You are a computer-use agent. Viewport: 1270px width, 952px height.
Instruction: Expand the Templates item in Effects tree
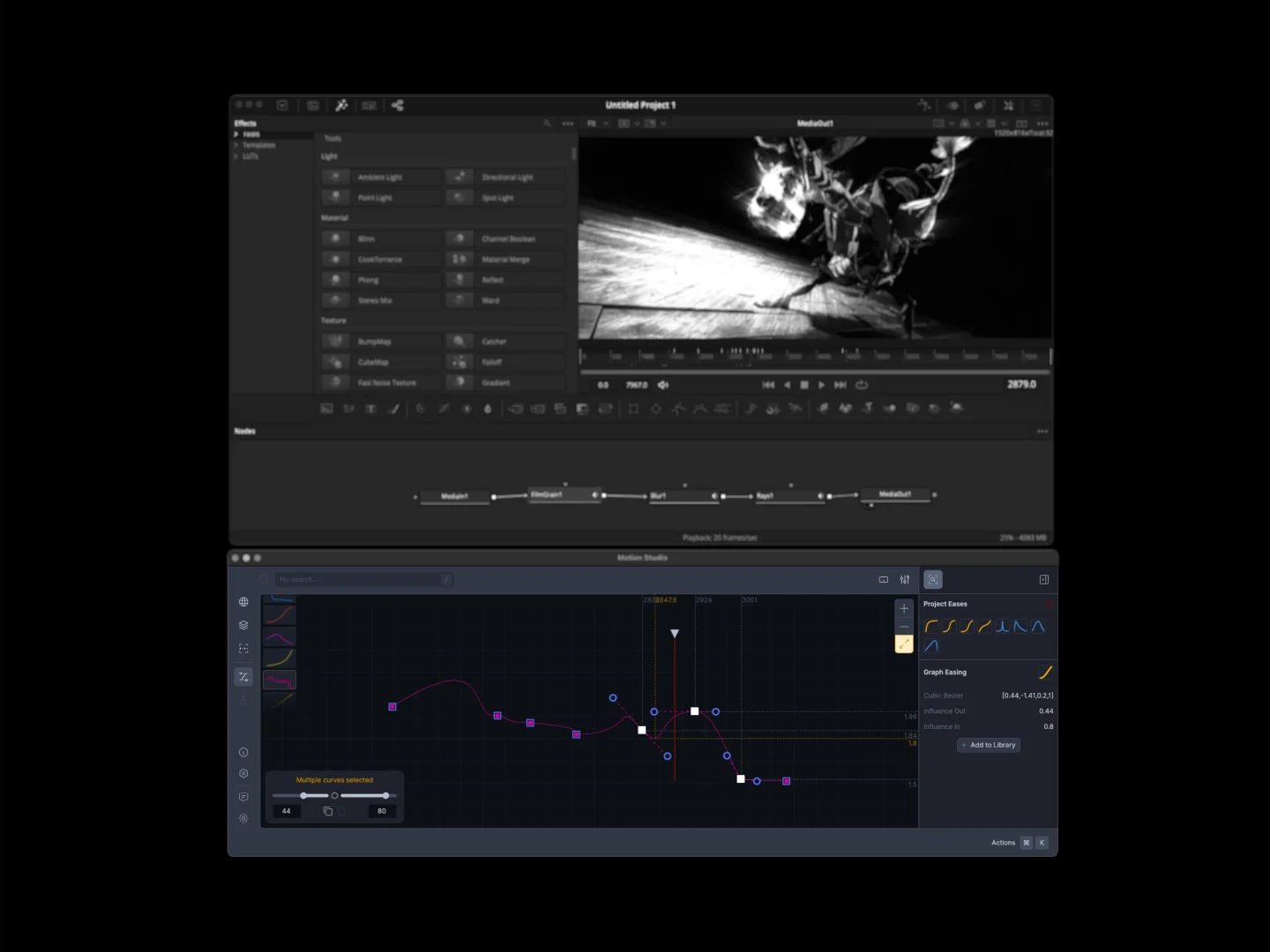[236, 145]
